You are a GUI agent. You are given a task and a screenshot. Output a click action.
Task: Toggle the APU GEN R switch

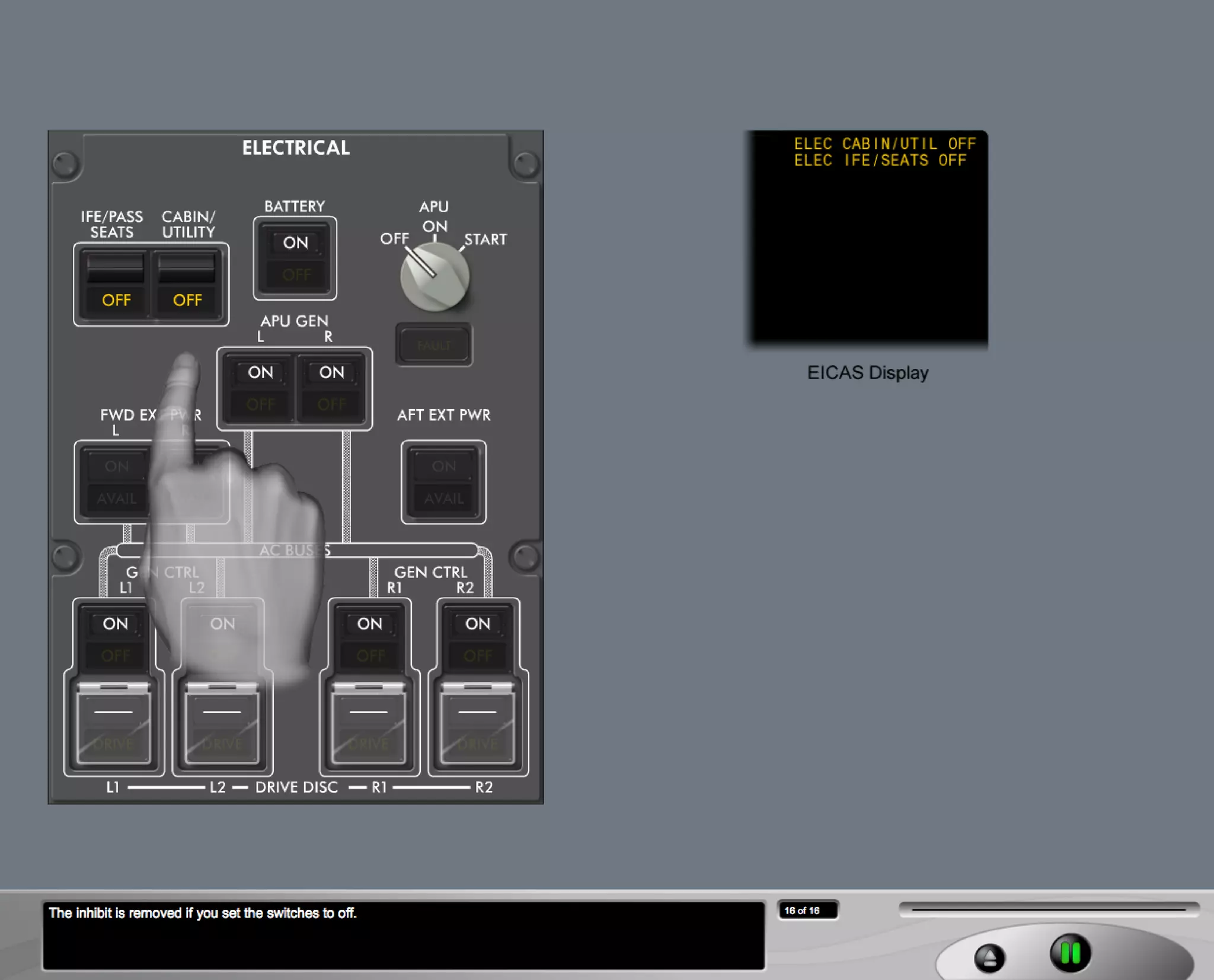(331, 388)
